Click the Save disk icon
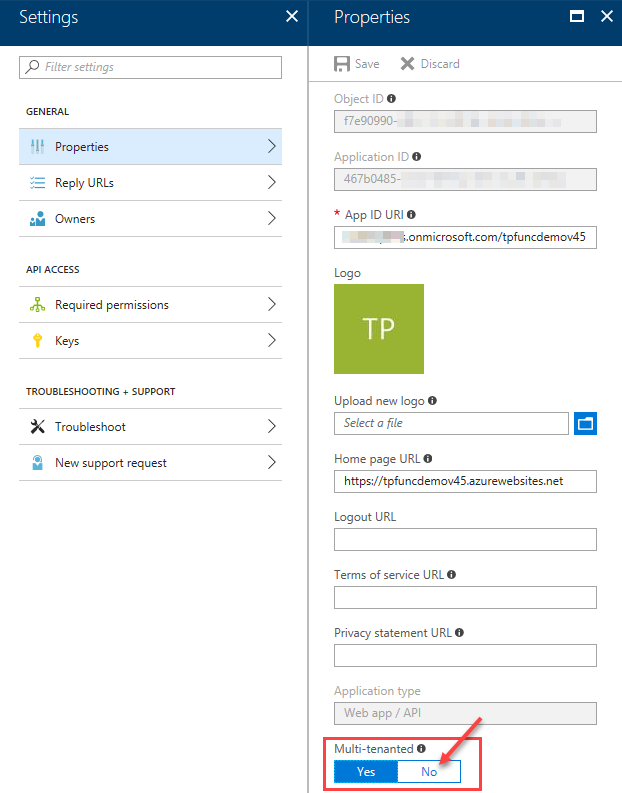This screenshot has width=622, height=793. (x=342, y=64)
